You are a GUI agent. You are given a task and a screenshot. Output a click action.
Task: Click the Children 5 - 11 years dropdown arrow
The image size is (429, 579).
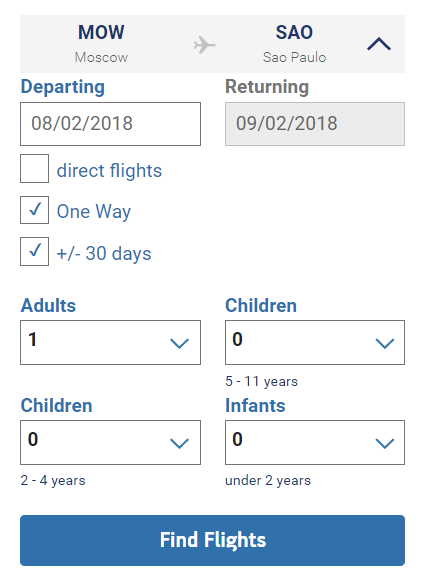(x=385, y=343)
